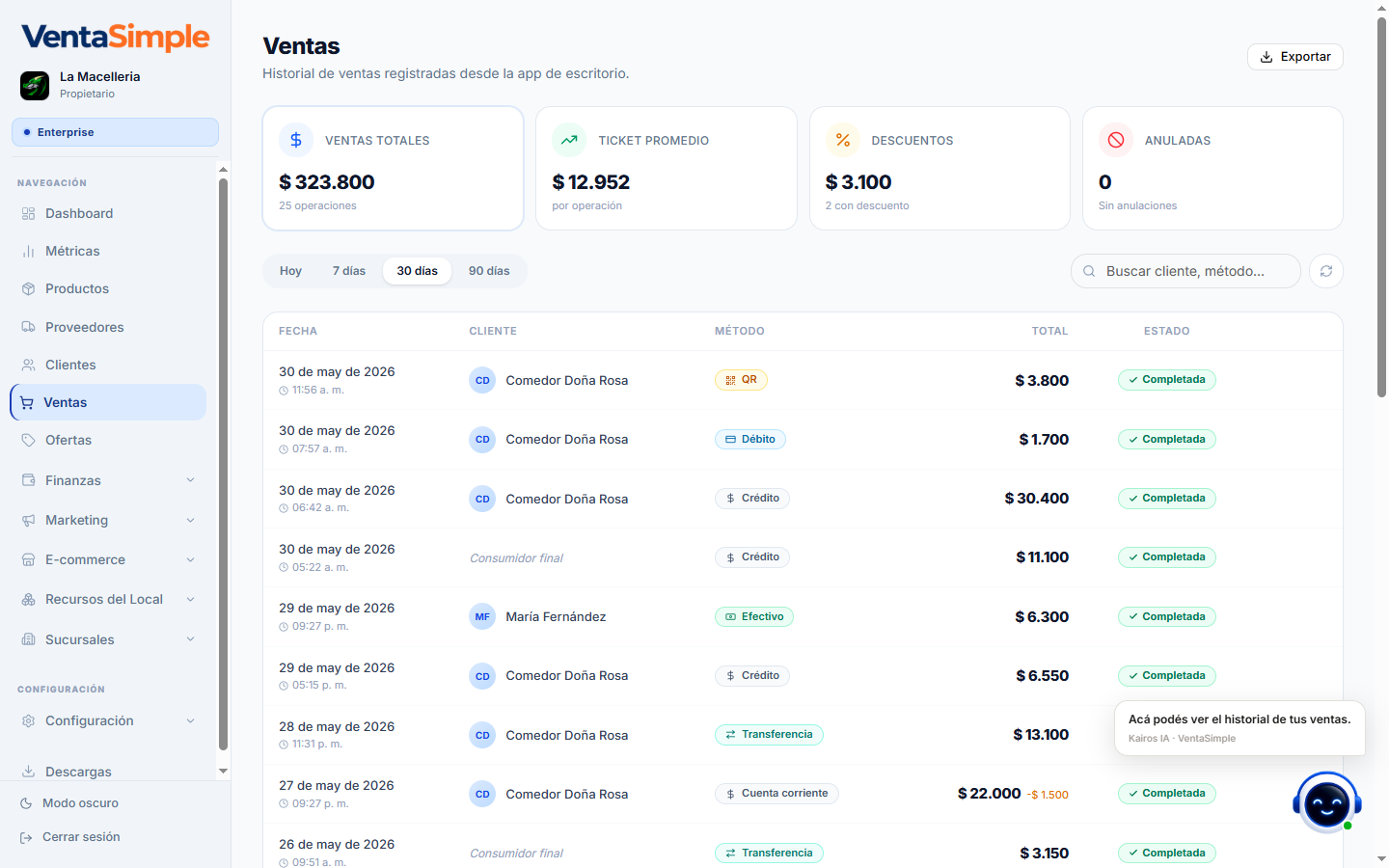Click the Débito method badge
This screenshot has width=1389, height=868.
[750, 439]
